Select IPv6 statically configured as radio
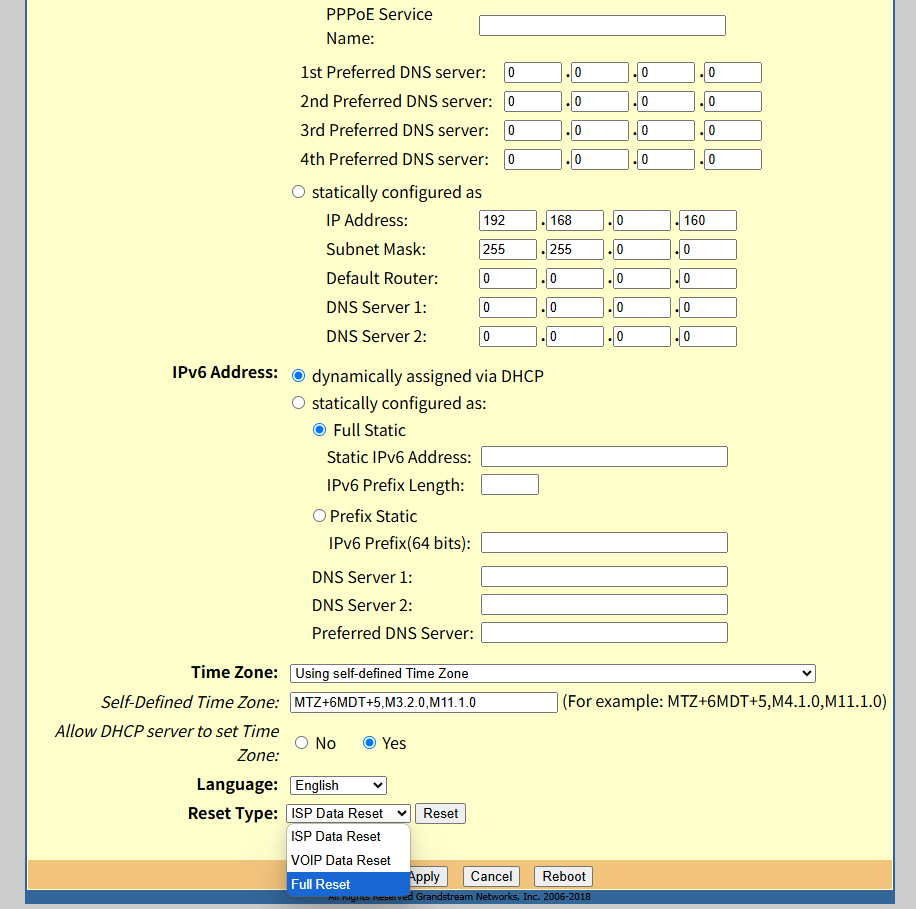This screenshot has width=916, height=909. (299, 403)
